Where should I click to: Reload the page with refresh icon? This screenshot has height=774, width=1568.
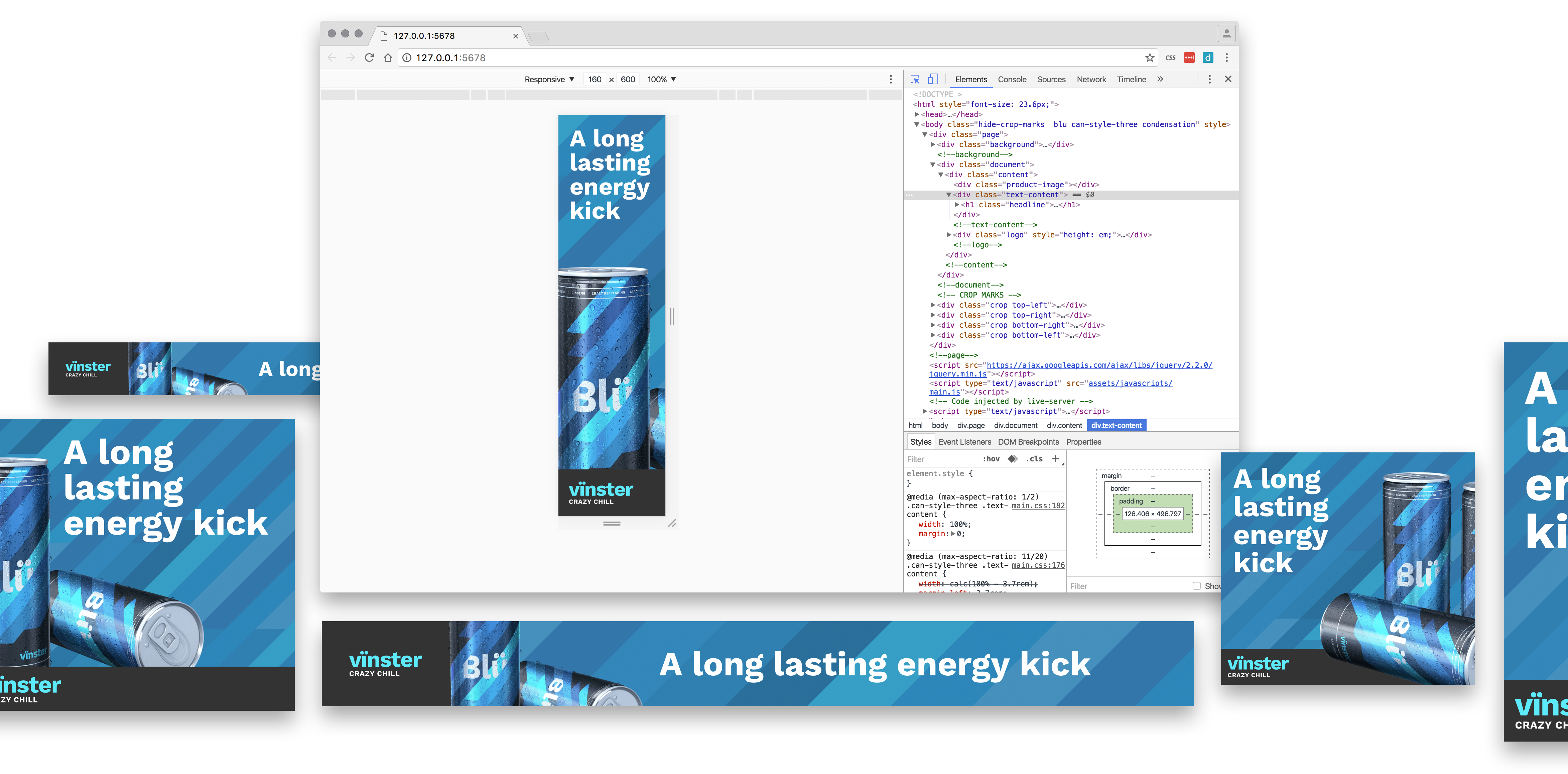point(369,58)
